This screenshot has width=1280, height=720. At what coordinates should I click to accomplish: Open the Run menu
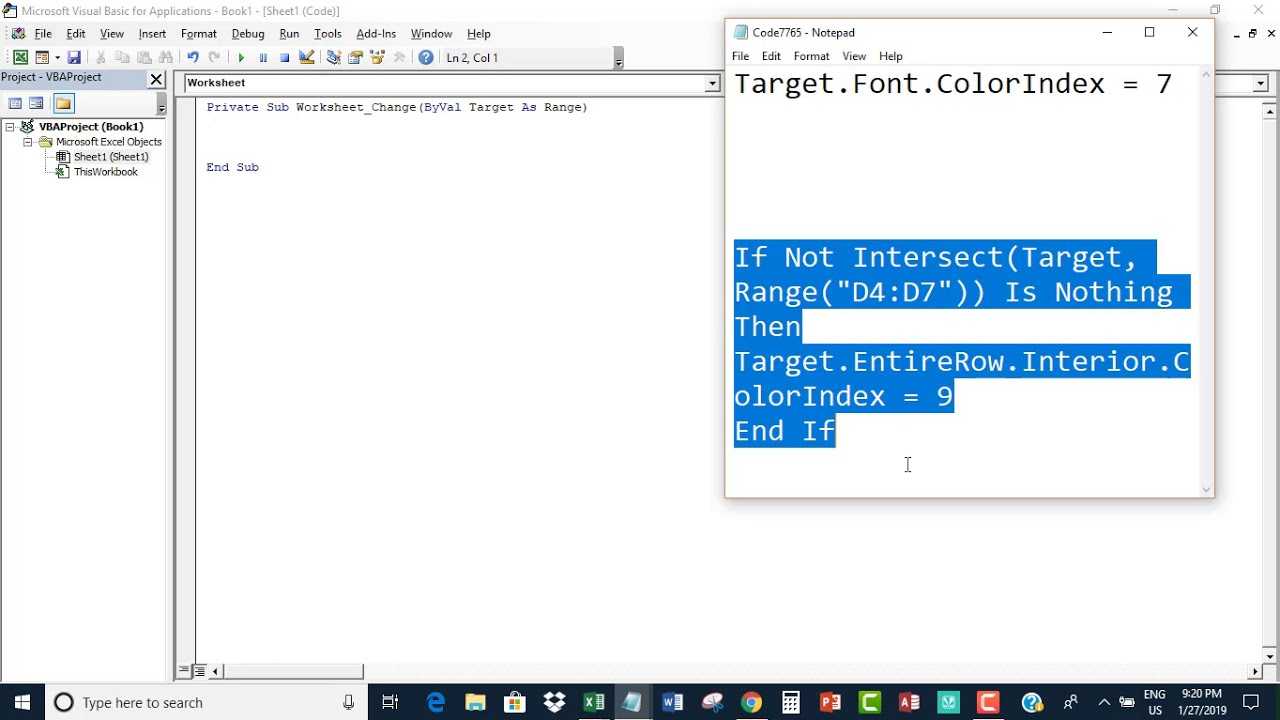(289, 34)
